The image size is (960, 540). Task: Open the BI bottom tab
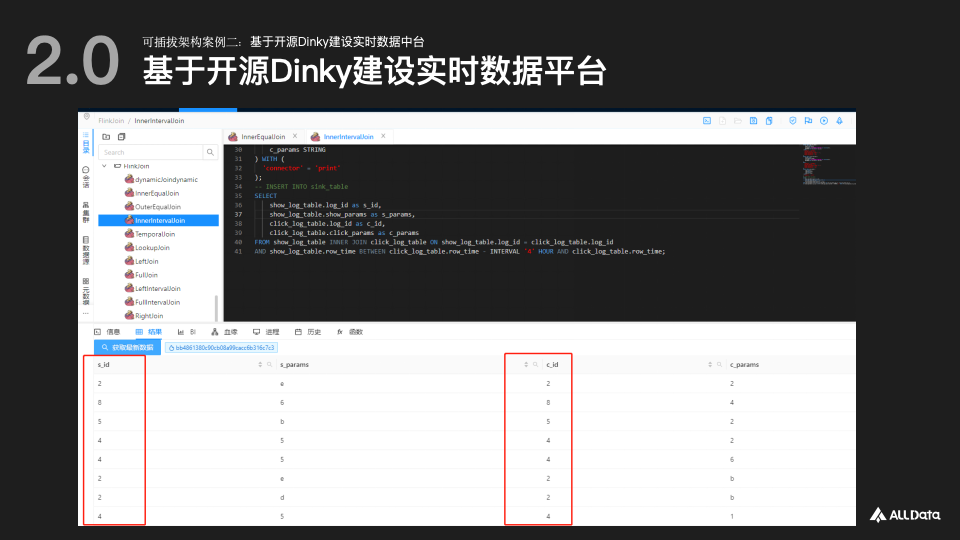click(187, 332)
